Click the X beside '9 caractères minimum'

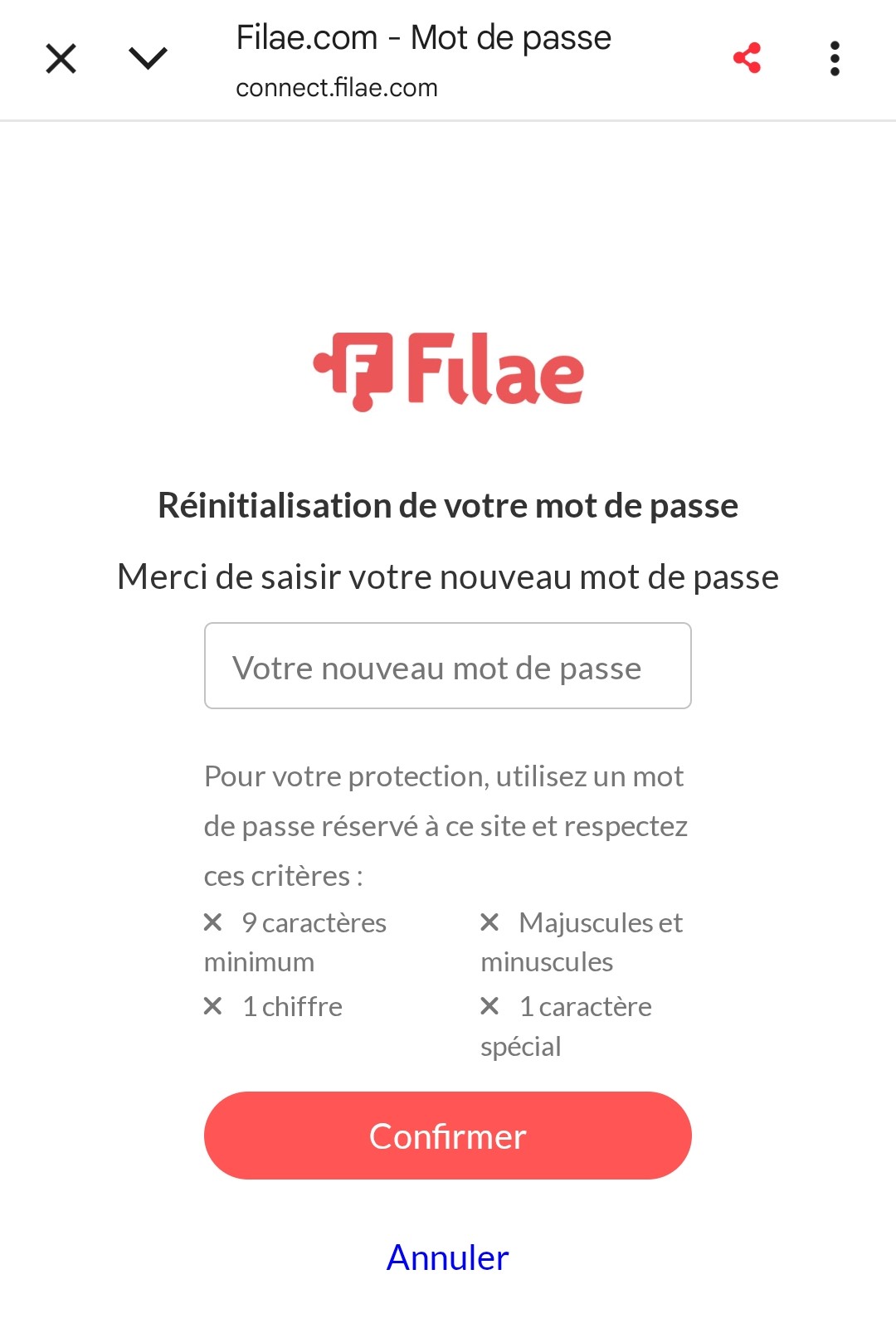tap(213, 922)
